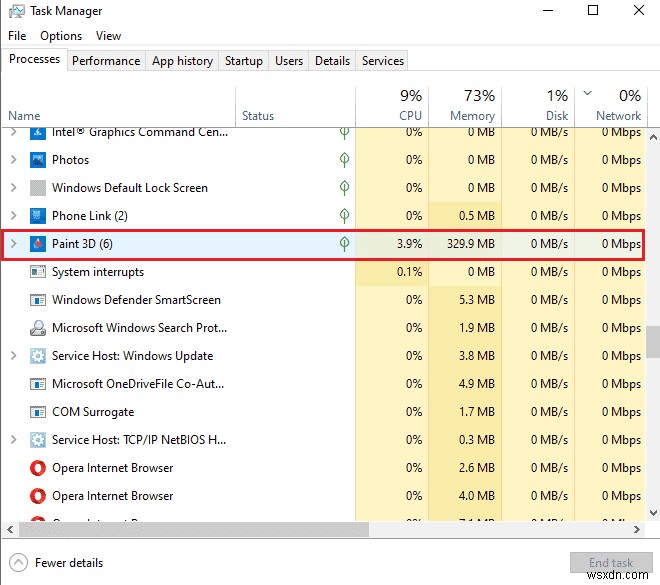Select the COM Surrogate process name

click(93, 412)
